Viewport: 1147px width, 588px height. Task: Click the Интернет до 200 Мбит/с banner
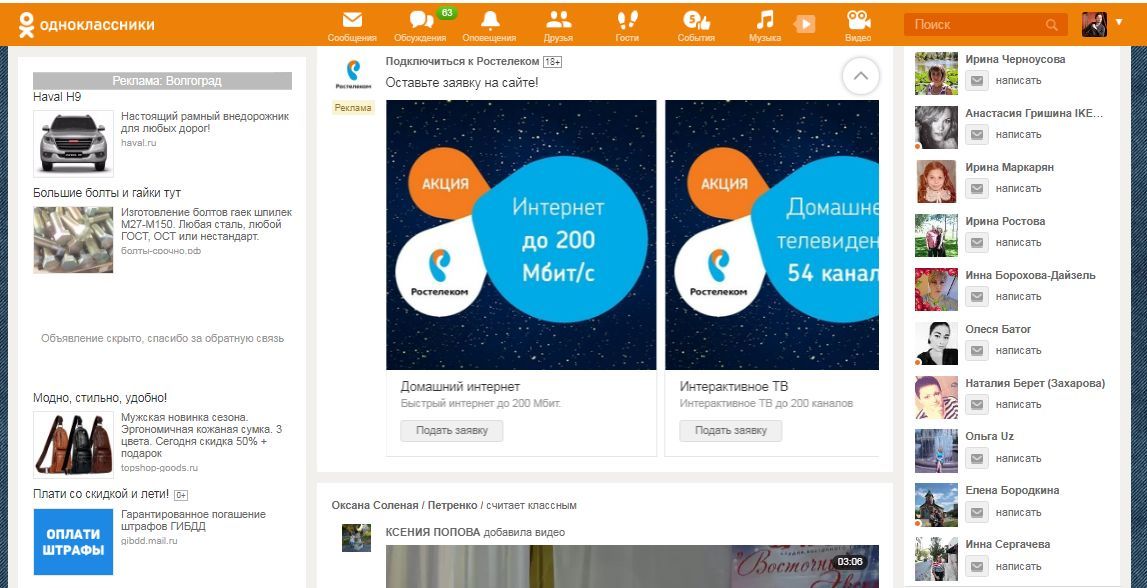[521, 235]
